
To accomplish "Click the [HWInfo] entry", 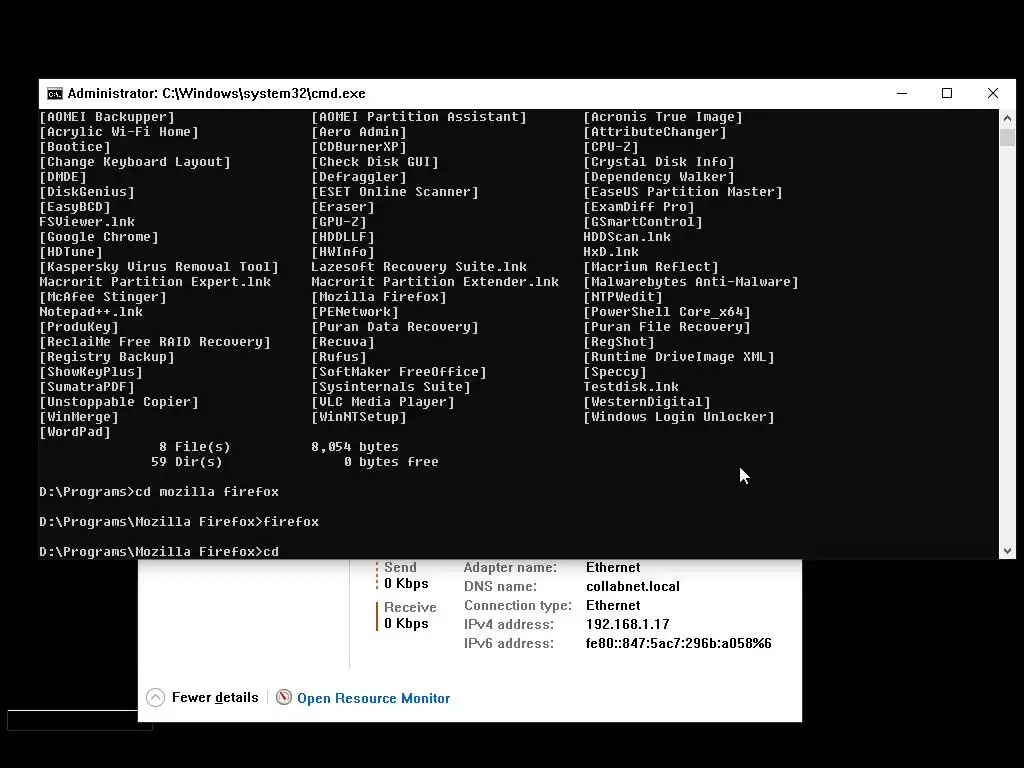I will (343, 252).
